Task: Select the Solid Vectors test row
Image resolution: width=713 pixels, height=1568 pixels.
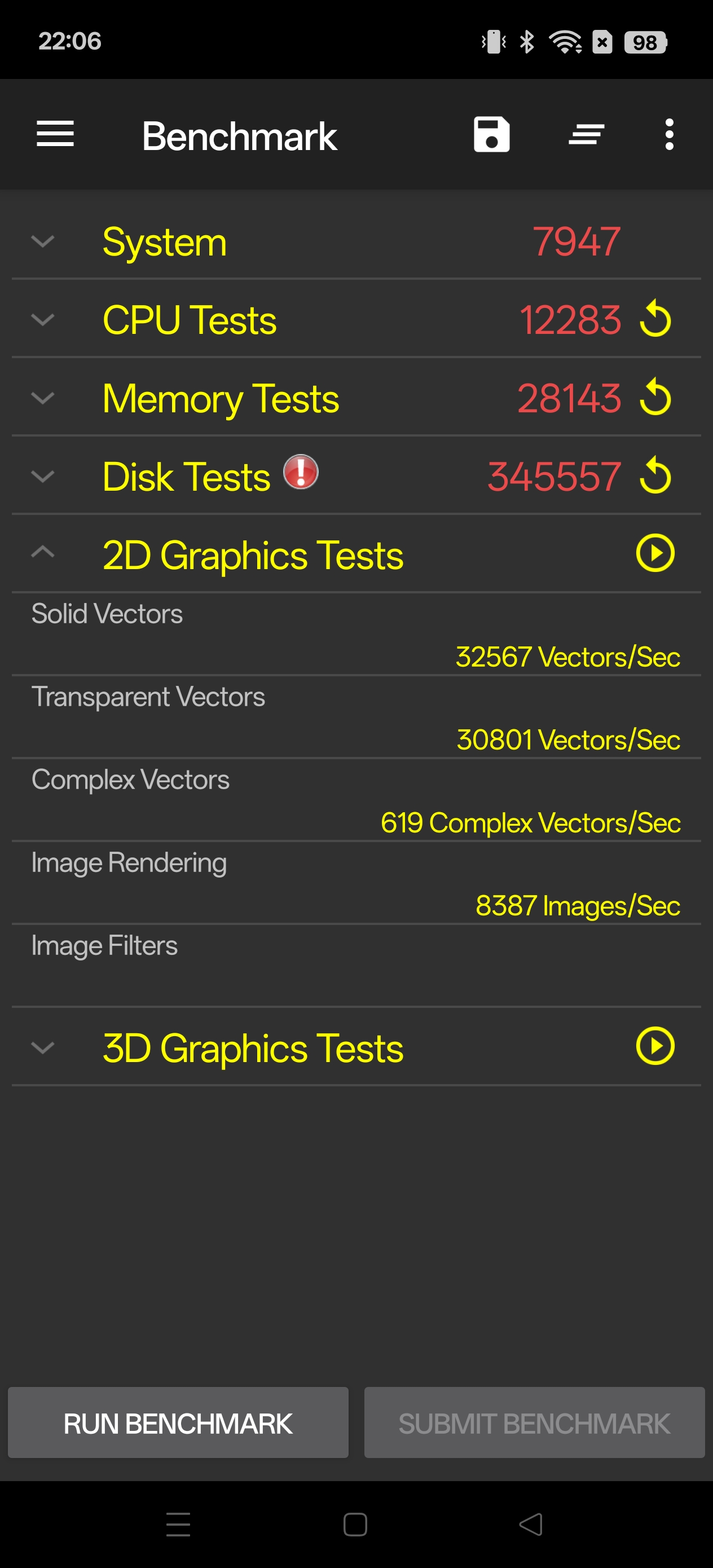Action: [x=356, y=635]
